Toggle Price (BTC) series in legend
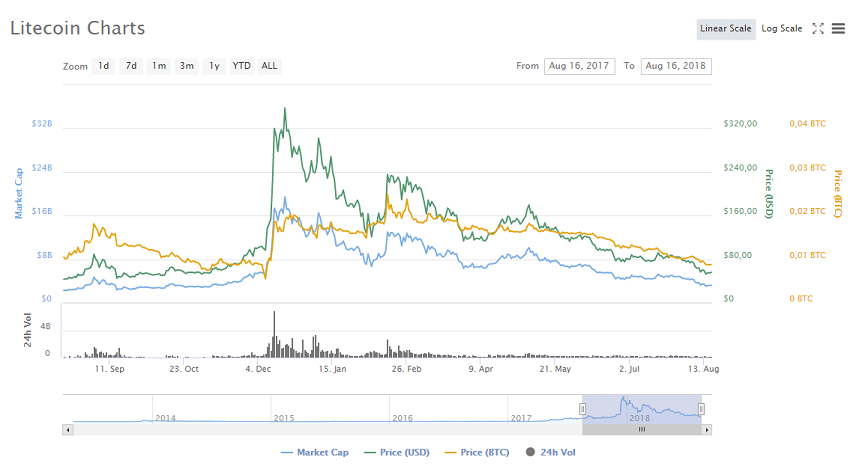 point(477,452)
